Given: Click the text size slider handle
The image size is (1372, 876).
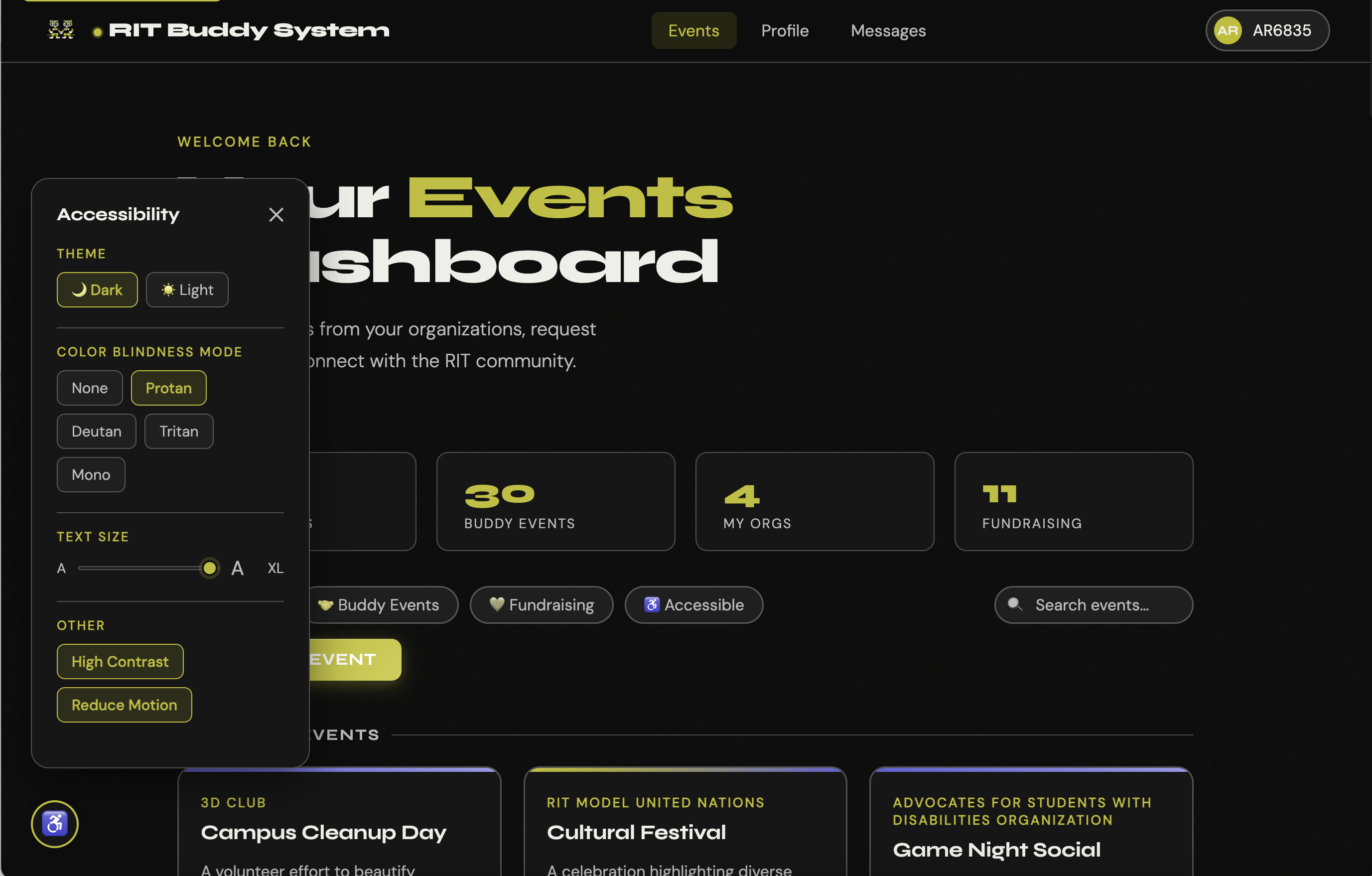Looking at the screenshot, I should click(210, 568).
